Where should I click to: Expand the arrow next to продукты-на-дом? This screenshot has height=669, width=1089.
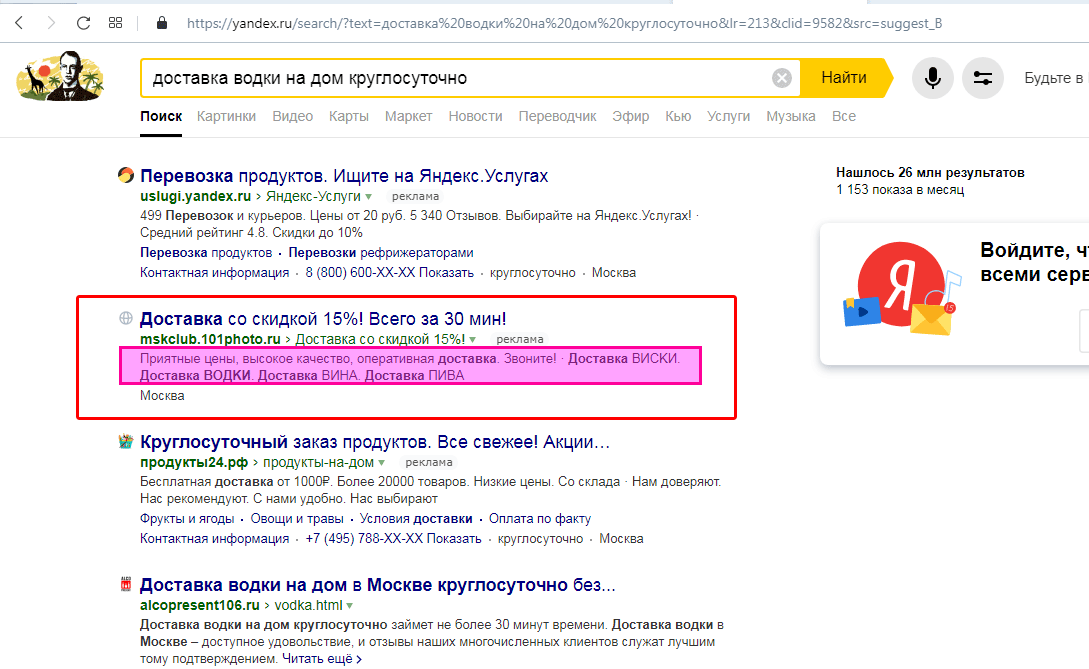point(381,463)
